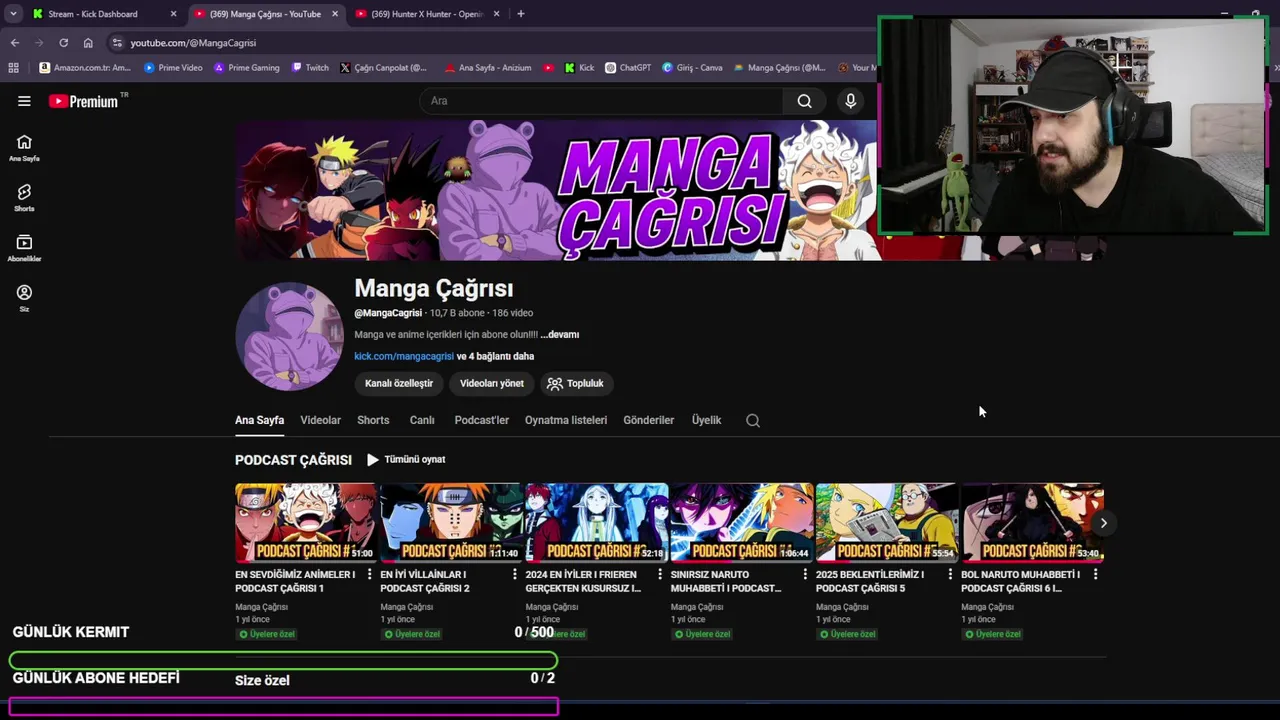
Task: Open options menu for SINIRSIZ NARUTO MUHABBETİ video
Action: pos(805,575)
